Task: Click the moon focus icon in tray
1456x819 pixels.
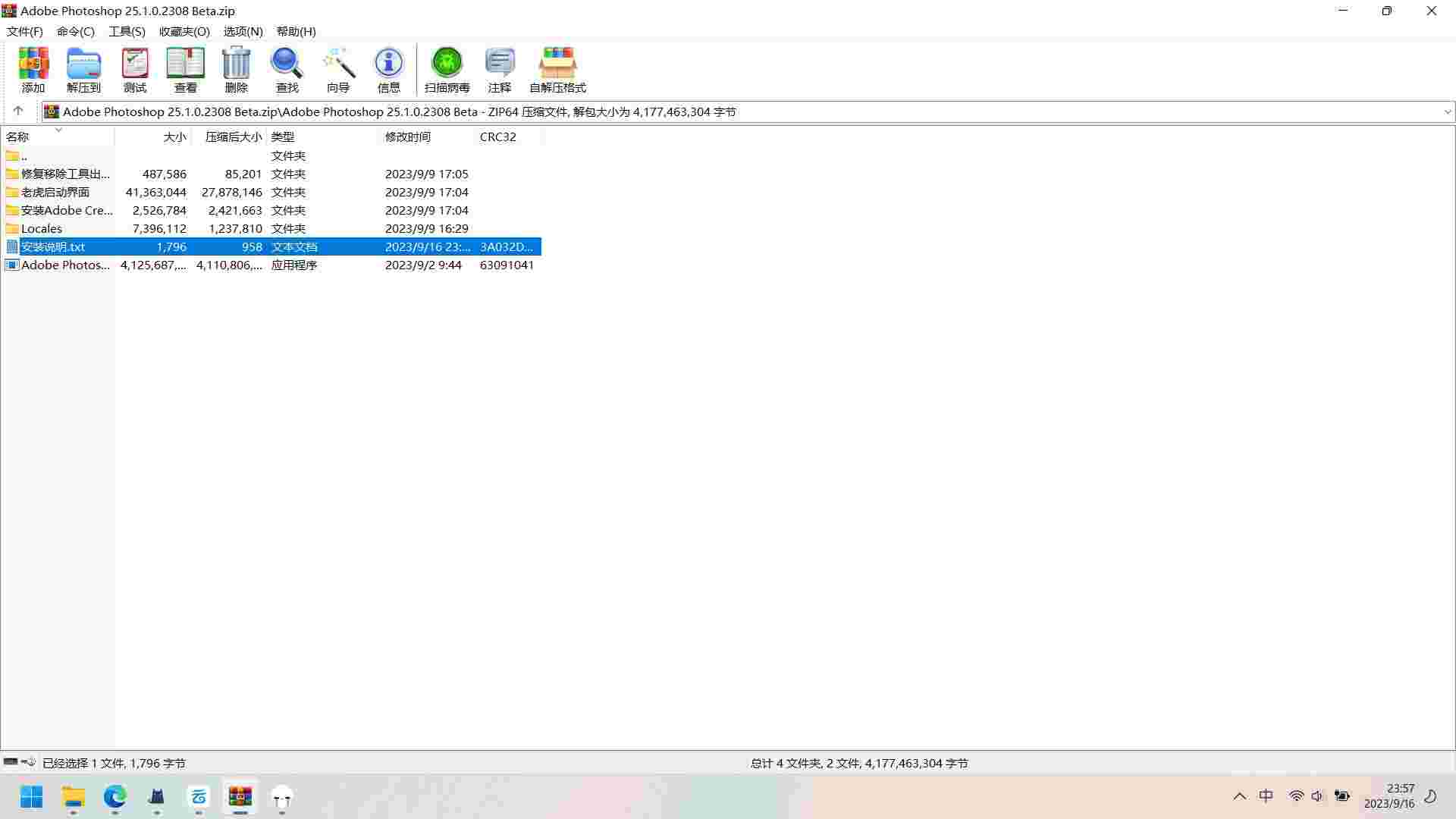Action: (x=1431, y=796)
